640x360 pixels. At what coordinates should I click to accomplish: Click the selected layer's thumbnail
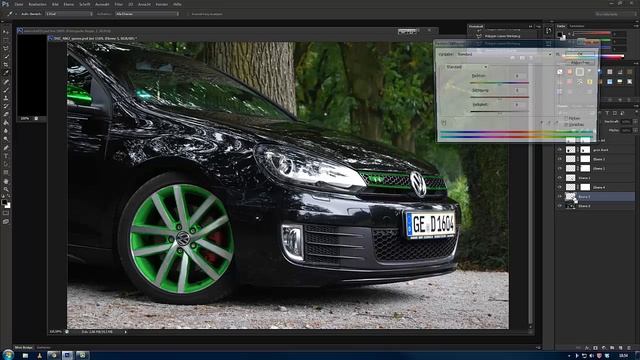point(570,196)
